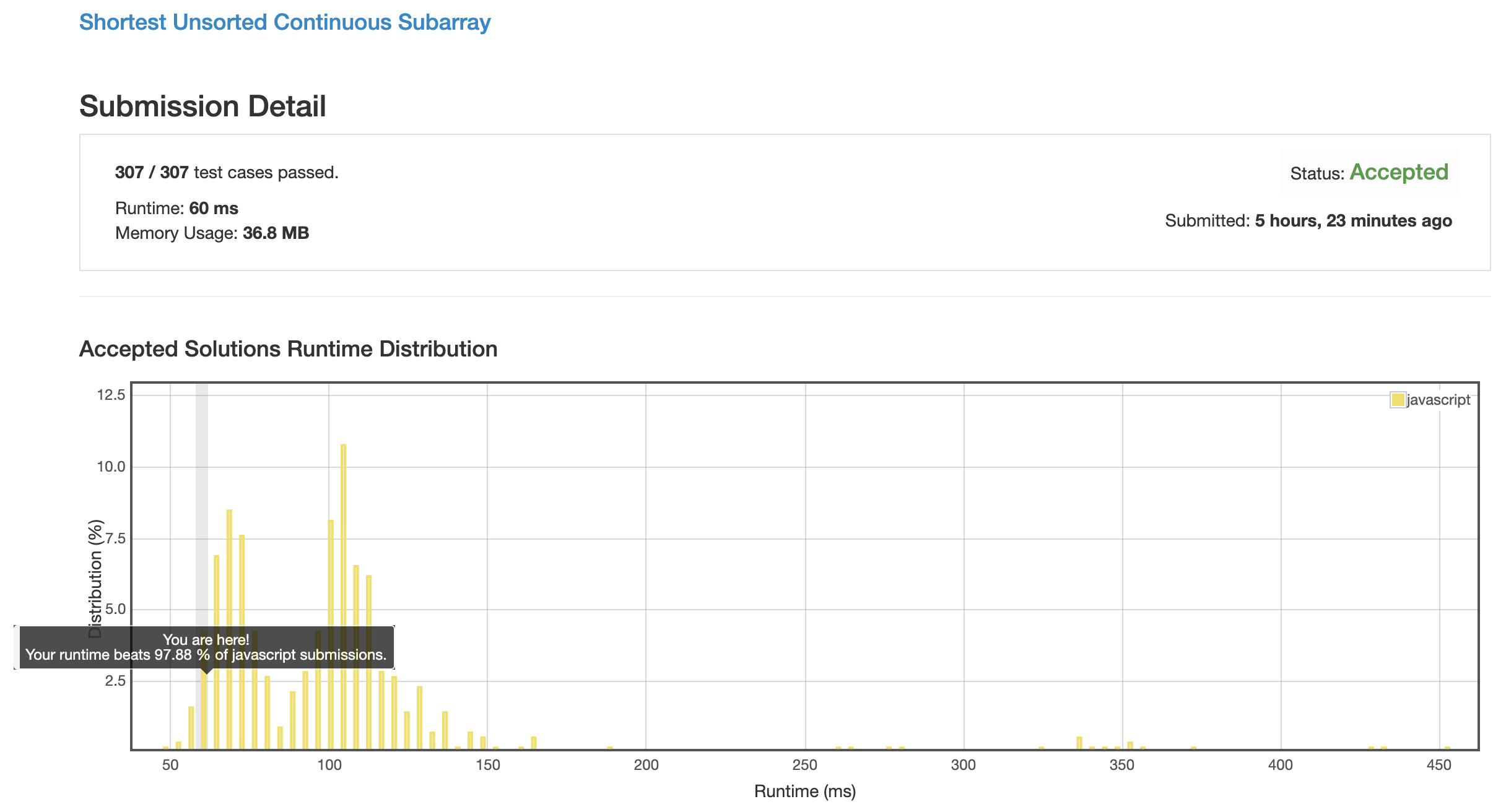The width and height of the screenshot is (1506, 812).
Task: Click the tallest runtime bar near 105 ms
Action: tap(344, 597)
